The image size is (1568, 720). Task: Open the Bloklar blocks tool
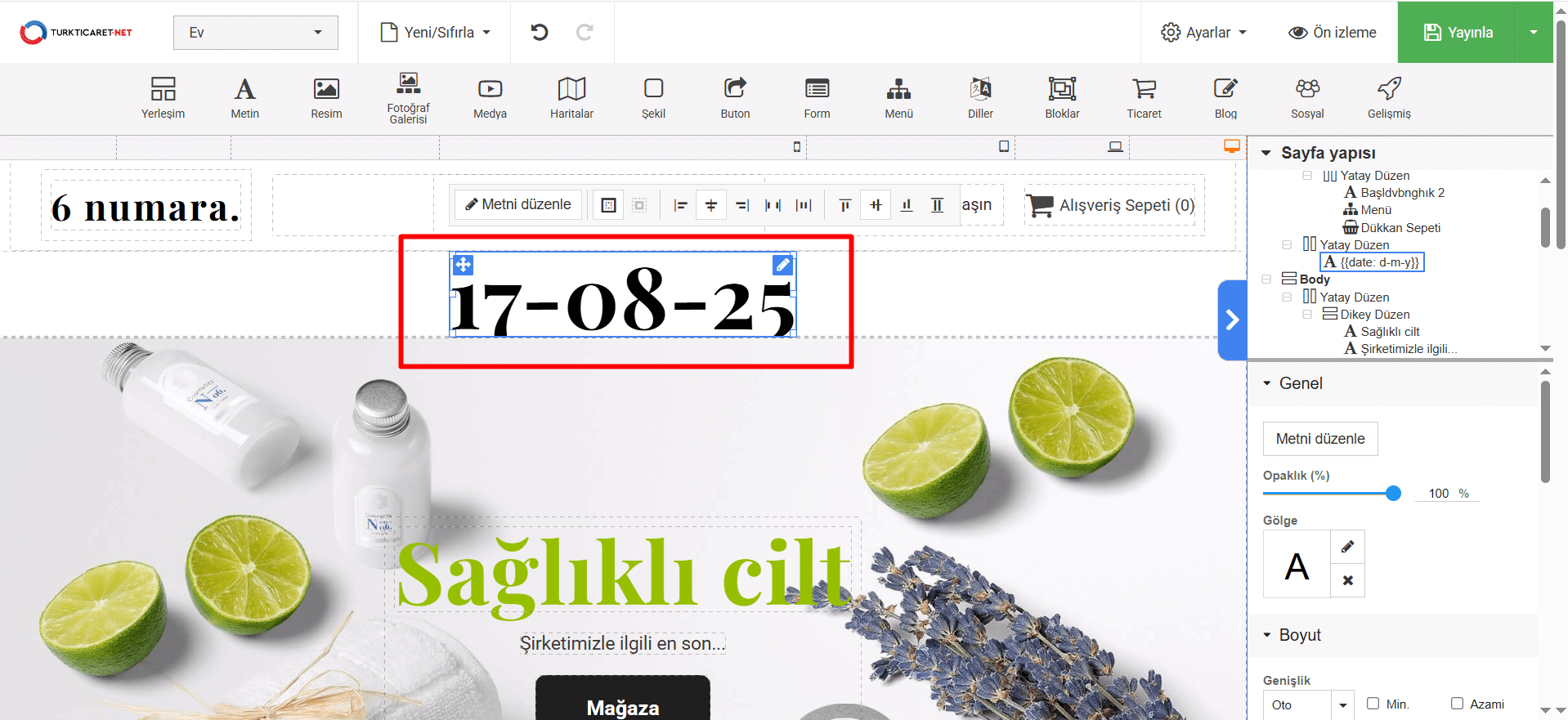(1062, 98)
